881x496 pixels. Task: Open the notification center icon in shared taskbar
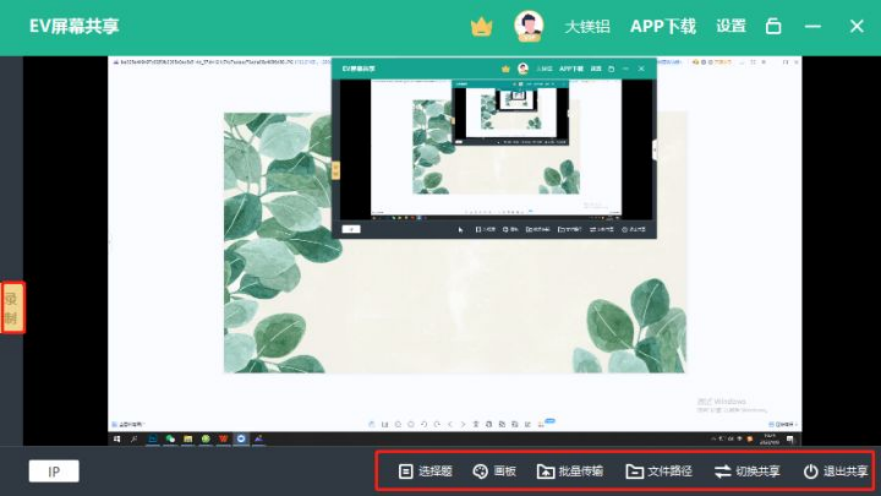coord(791,439)
